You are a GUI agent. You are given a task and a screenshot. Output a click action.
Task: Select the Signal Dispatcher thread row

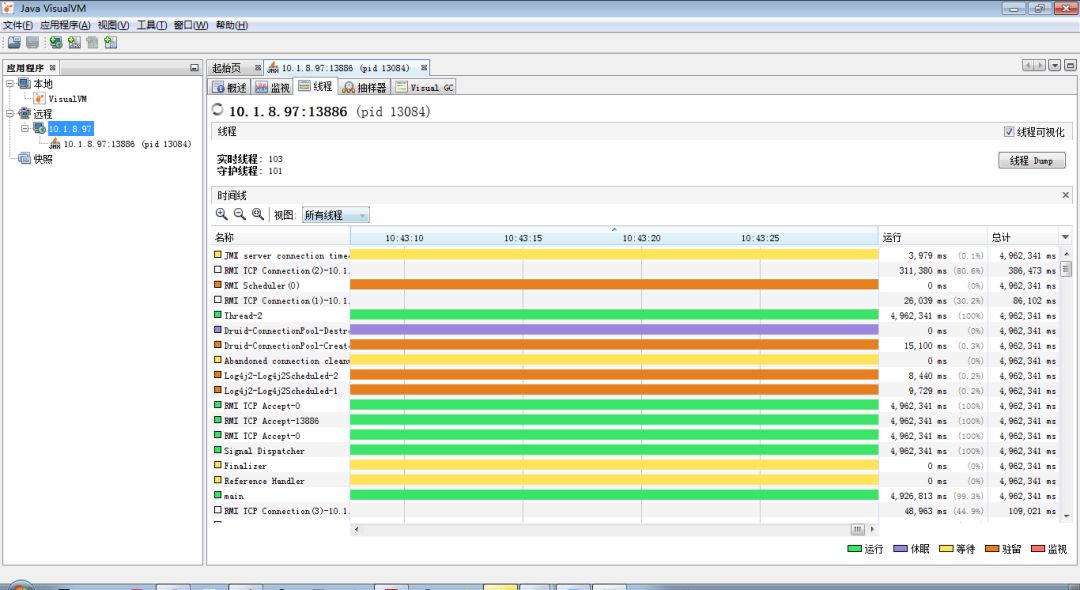pyautogui.click(x=635, y=450)
